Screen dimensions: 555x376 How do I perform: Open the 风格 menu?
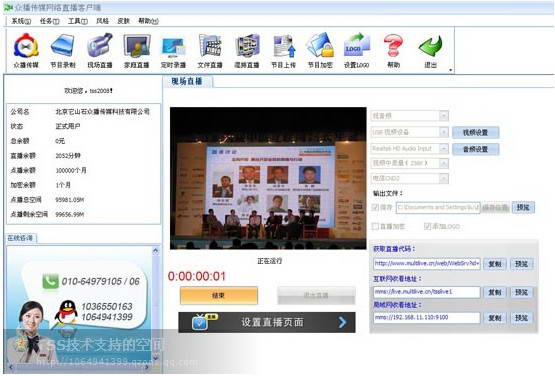[x=102, y=21]
